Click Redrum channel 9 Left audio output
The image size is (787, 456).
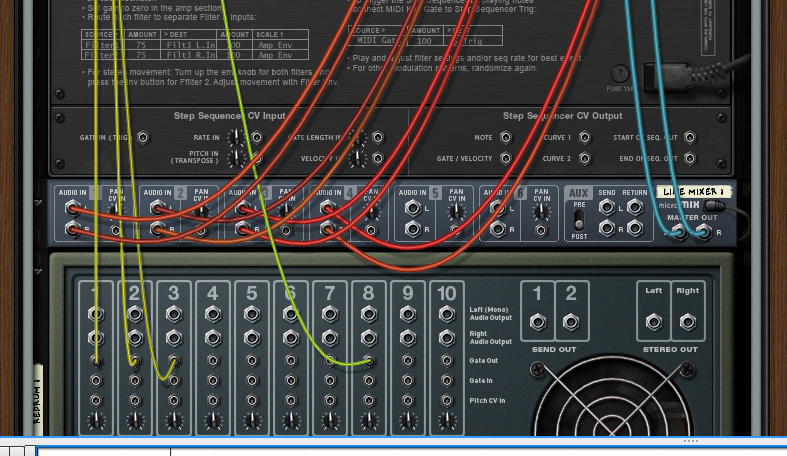click(x=408, y=314)
